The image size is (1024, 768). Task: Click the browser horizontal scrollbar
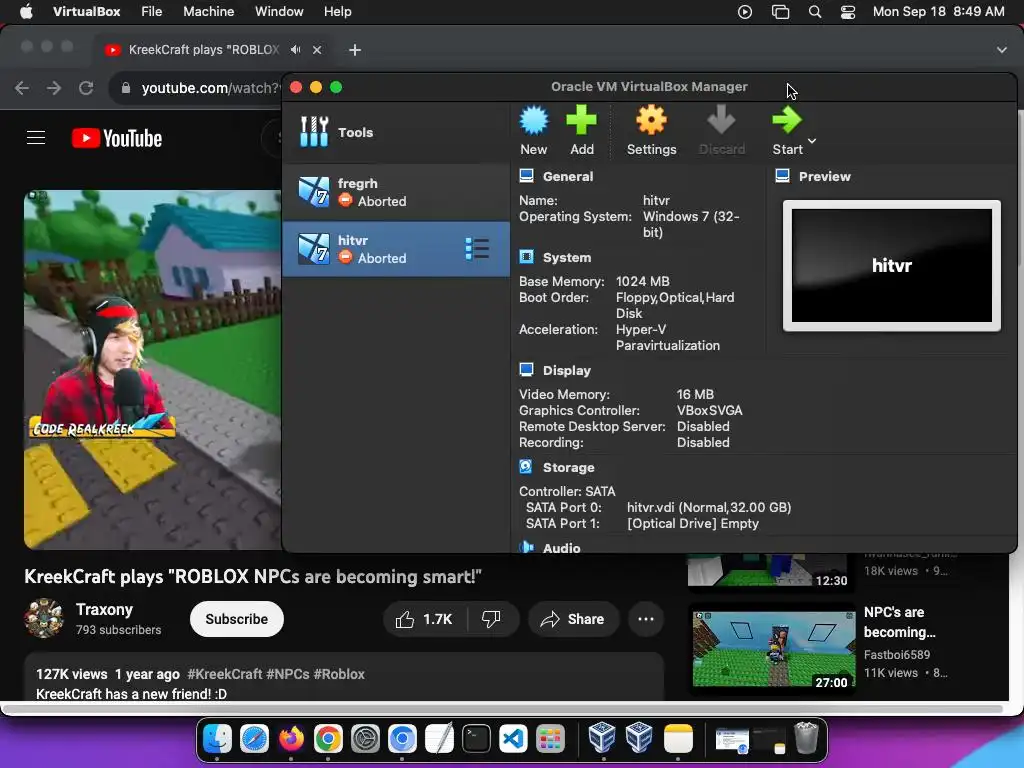tap(503, 708)
